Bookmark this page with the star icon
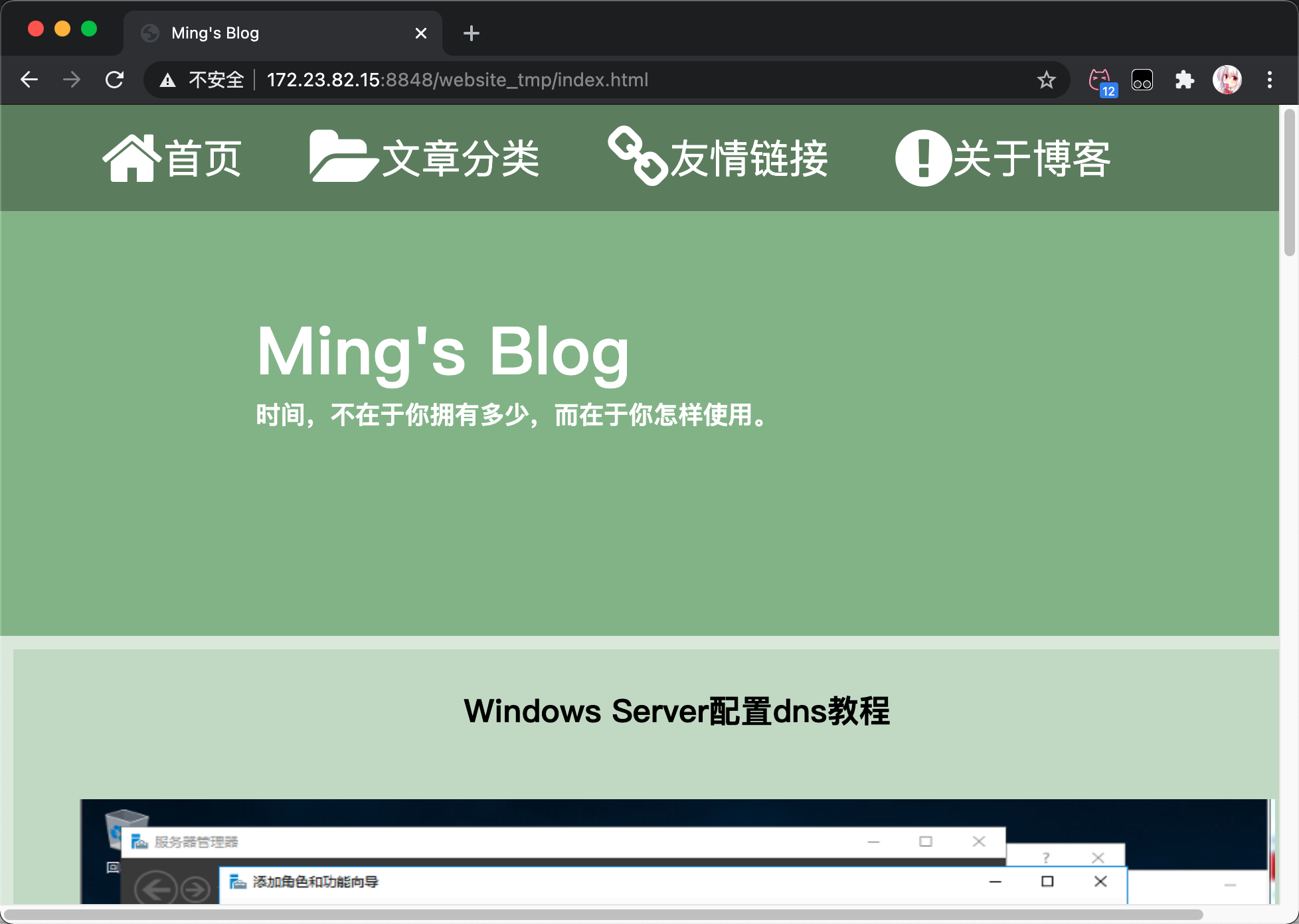1299x924 pixels. 1046,80
